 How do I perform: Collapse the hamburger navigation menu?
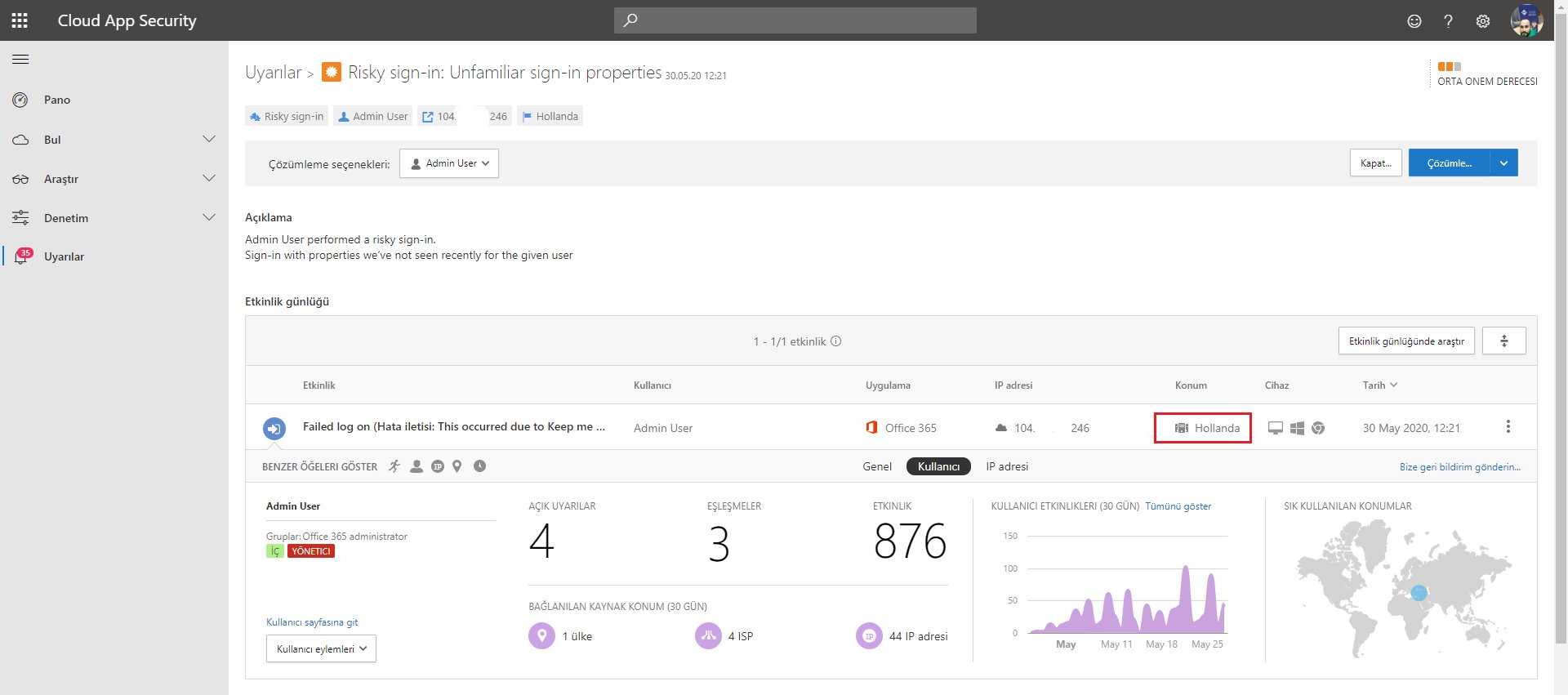pyautogui.click(x=20, y=59)
